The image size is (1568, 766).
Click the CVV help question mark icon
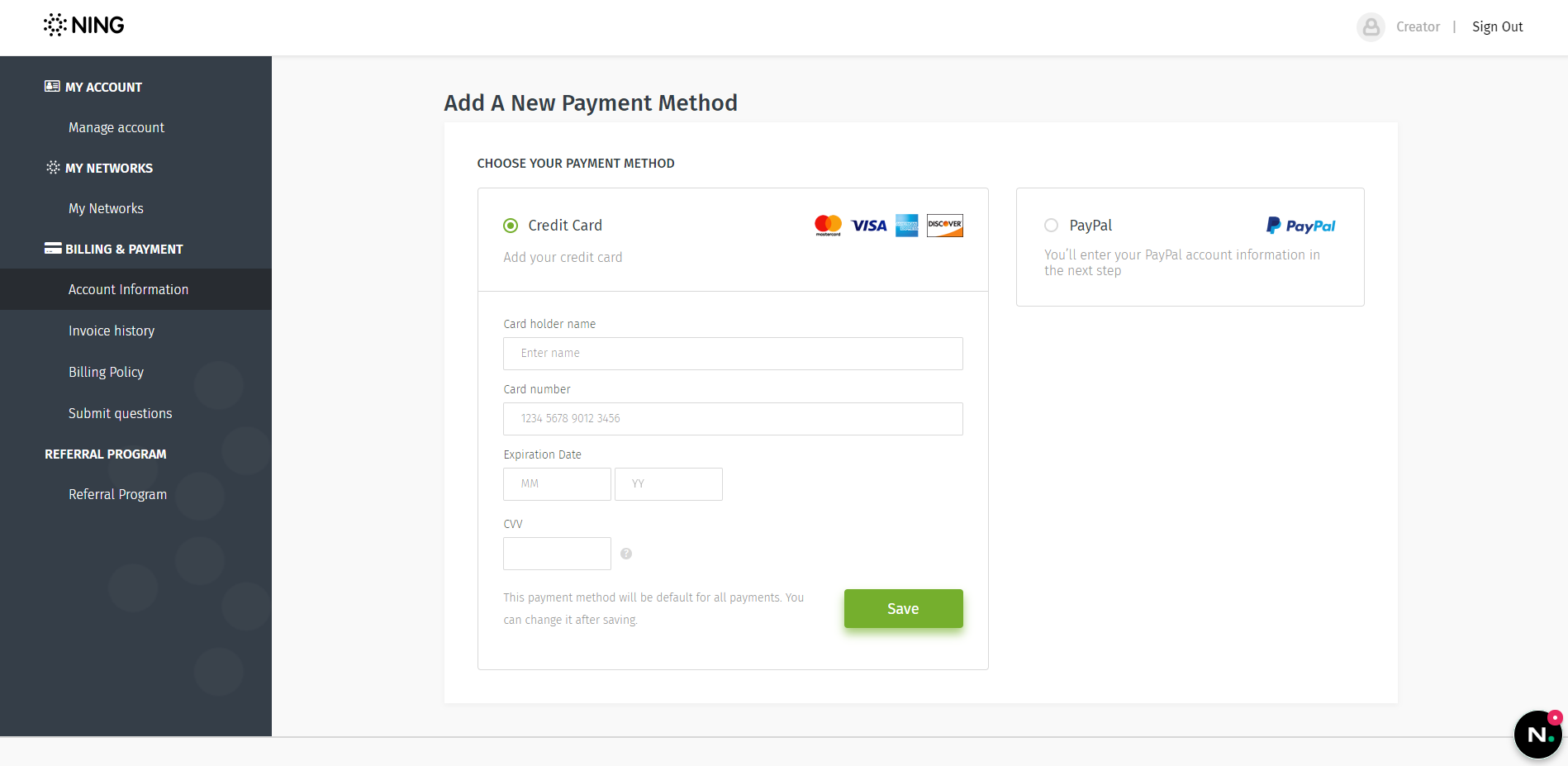626,554
